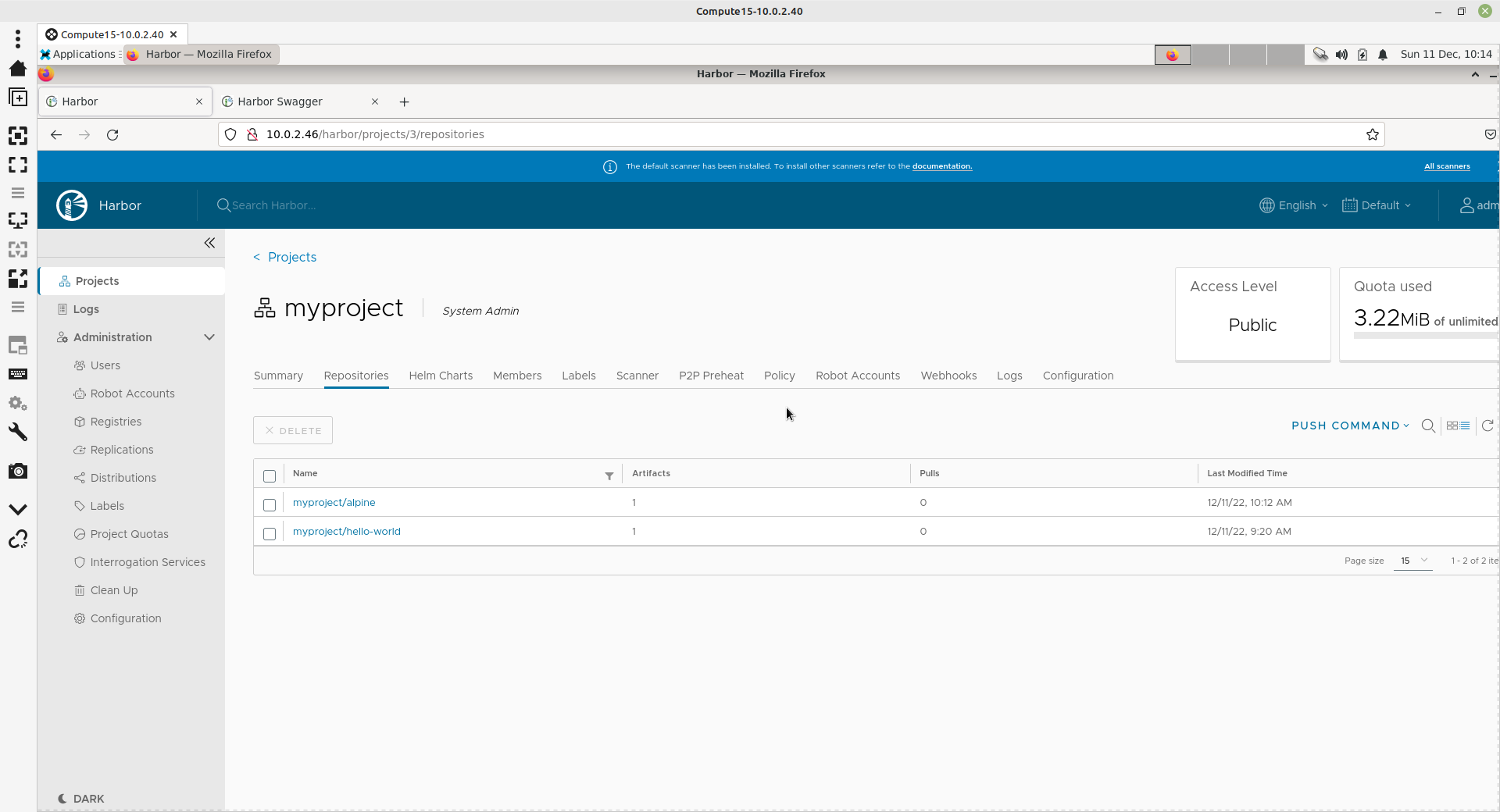The image size is (1500, 812).
Task: Click the Harbor logo icon
Action: pos(72,205)
